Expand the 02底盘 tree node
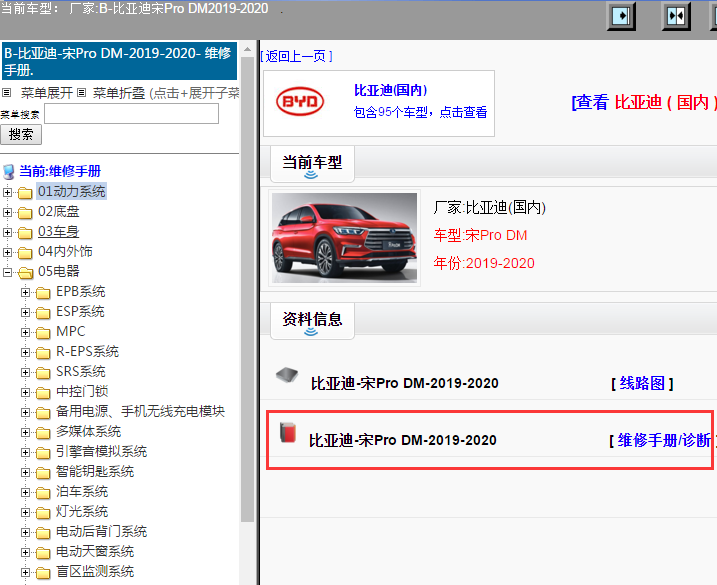Image resolution: width=717 pixels, height=585 pixels. pos(7,212)
